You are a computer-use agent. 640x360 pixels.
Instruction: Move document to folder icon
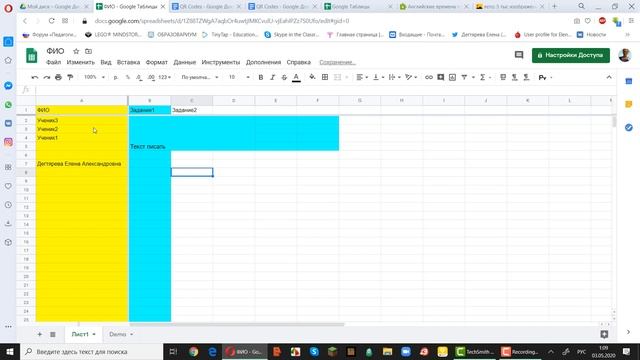point(88,51)
